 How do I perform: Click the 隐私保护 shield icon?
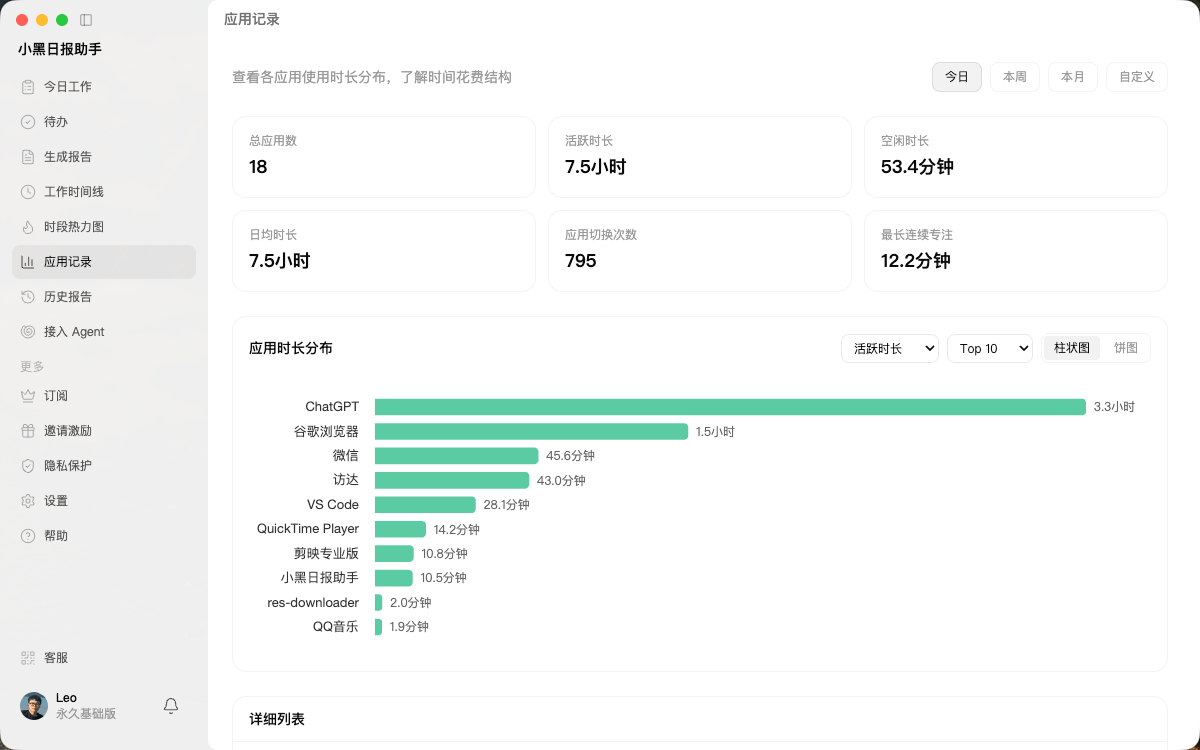click(x=28, y=466)
